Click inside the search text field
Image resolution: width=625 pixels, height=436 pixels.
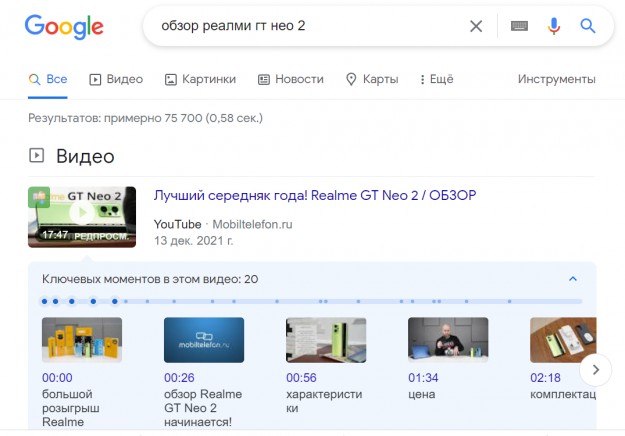[300, 26]
